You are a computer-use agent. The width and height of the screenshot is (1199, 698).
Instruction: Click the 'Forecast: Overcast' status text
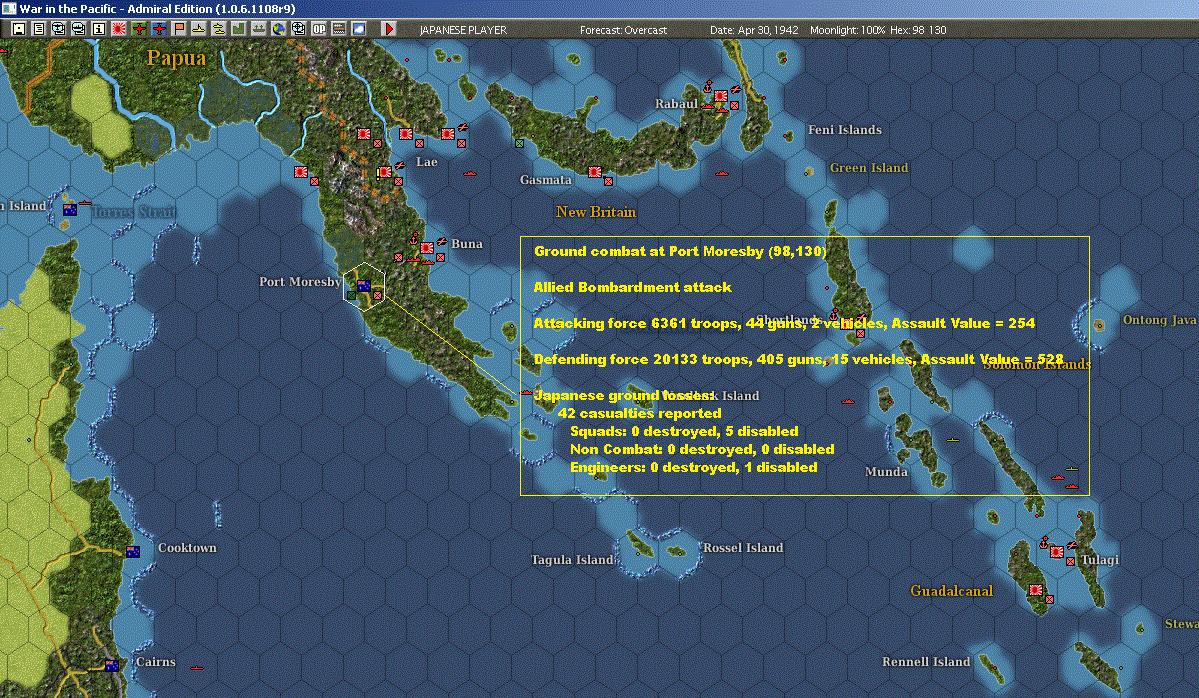(623, 30)
